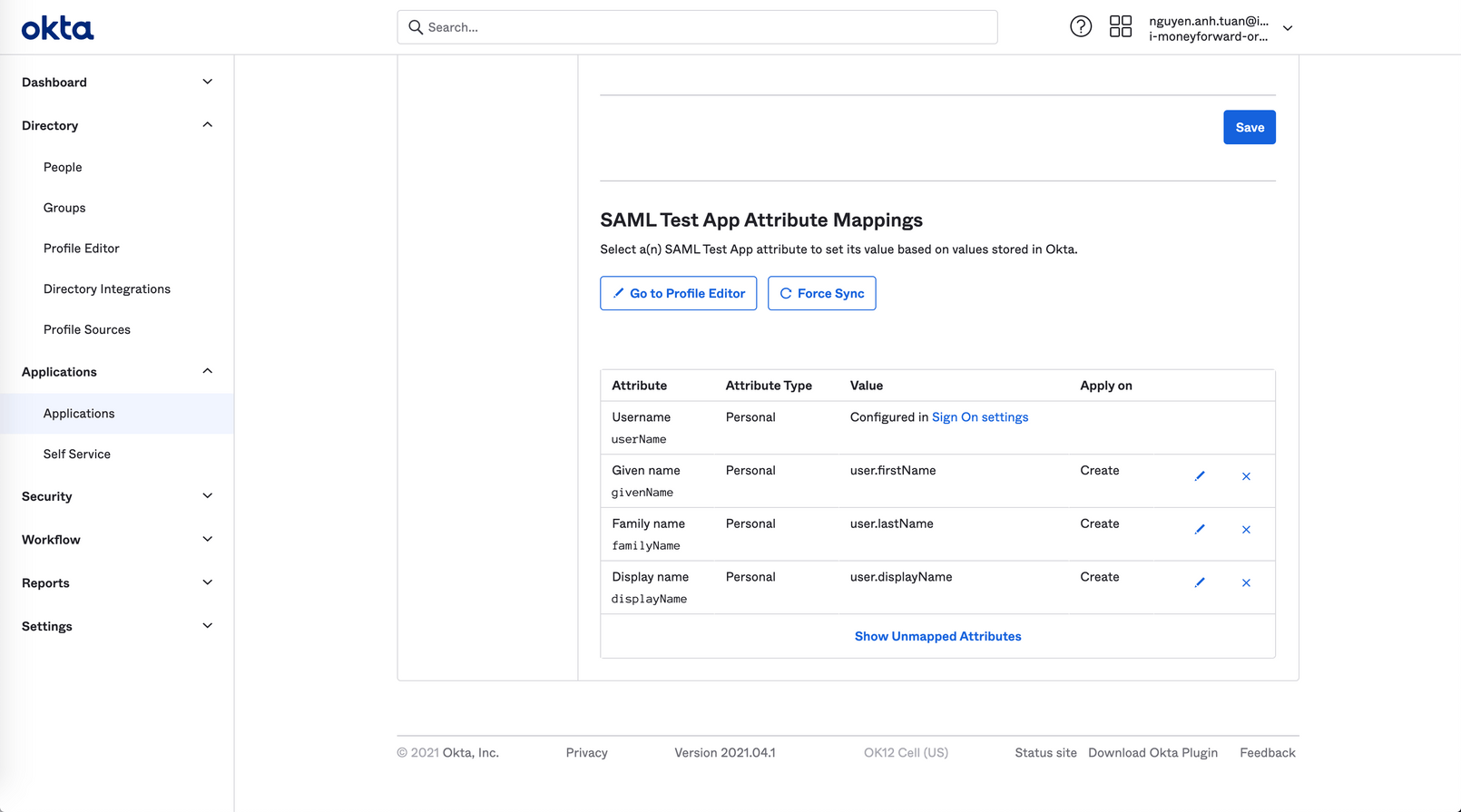The width and height of the screenshot is (1461, 812).
Task: Delete the Given name mapping
Action: (1246, 476)
